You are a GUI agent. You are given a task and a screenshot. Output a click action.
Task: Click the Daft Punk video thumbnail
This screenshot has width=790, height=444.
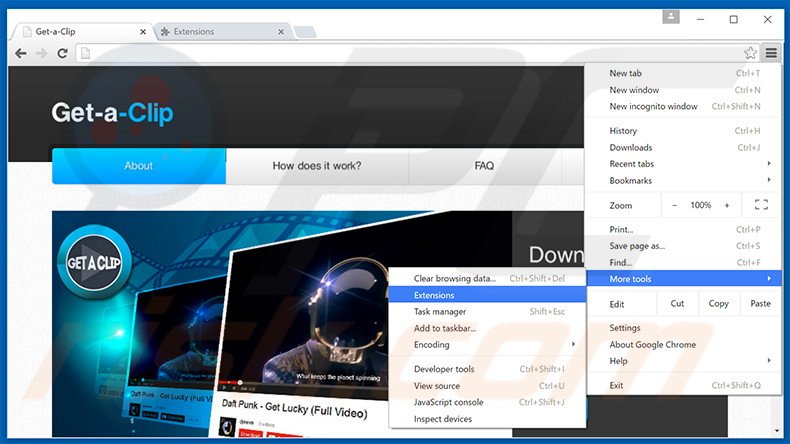[x=302, y=323]
